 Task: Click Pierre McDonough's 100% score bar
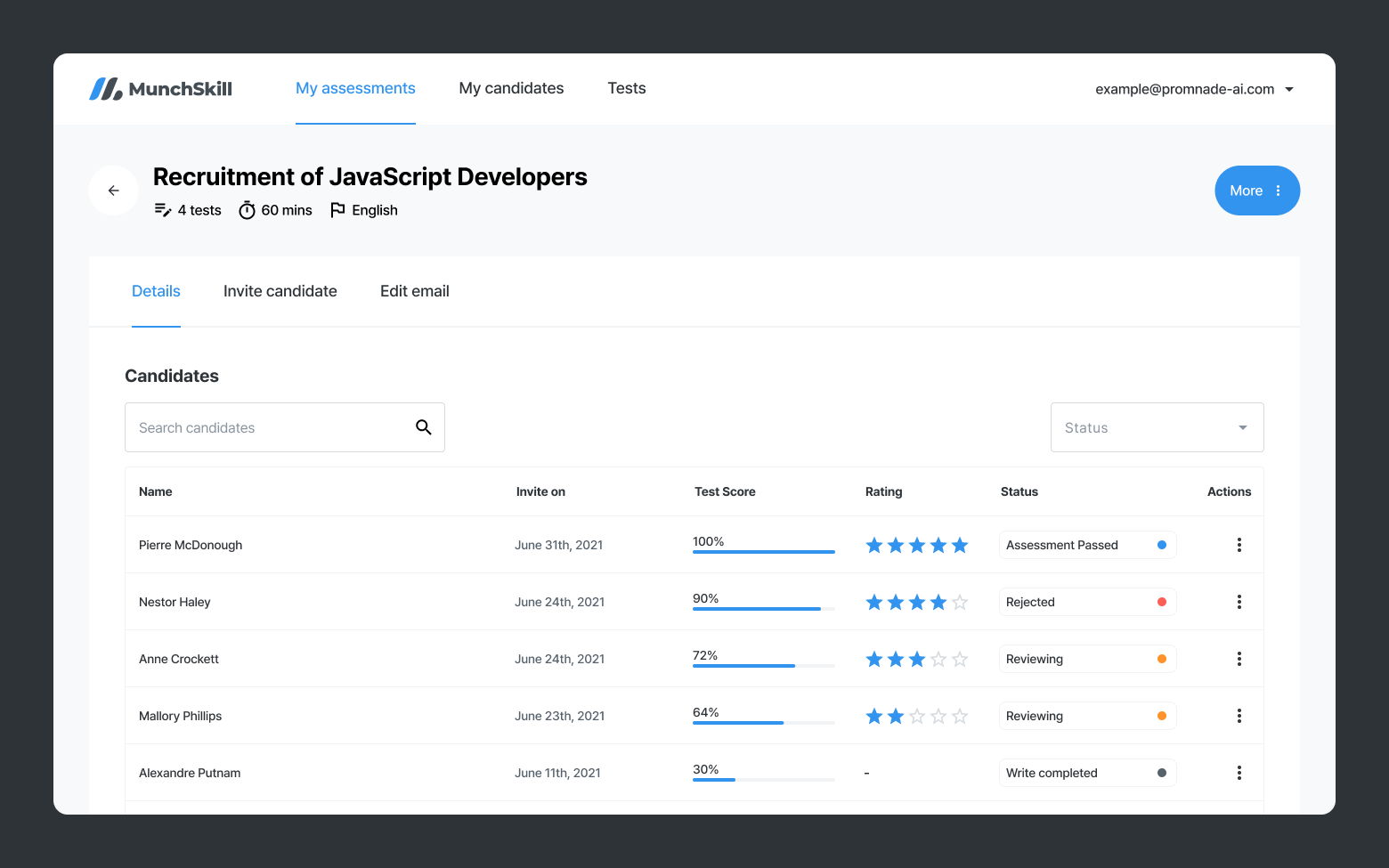764,552
